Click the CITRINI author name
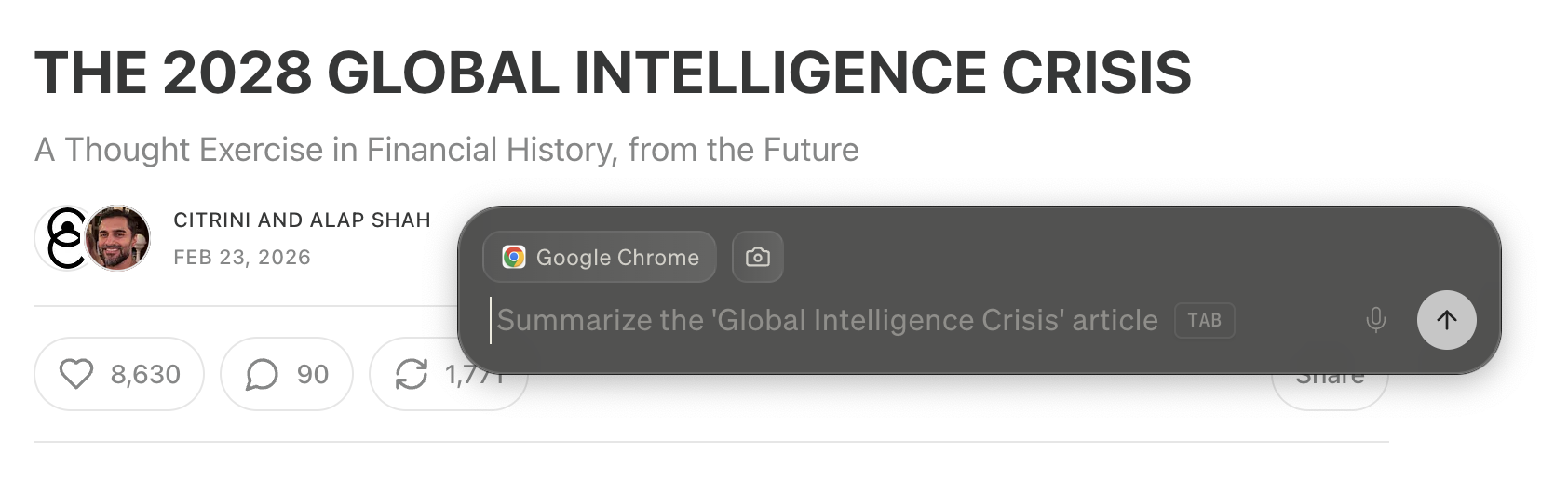 point(212,220)
